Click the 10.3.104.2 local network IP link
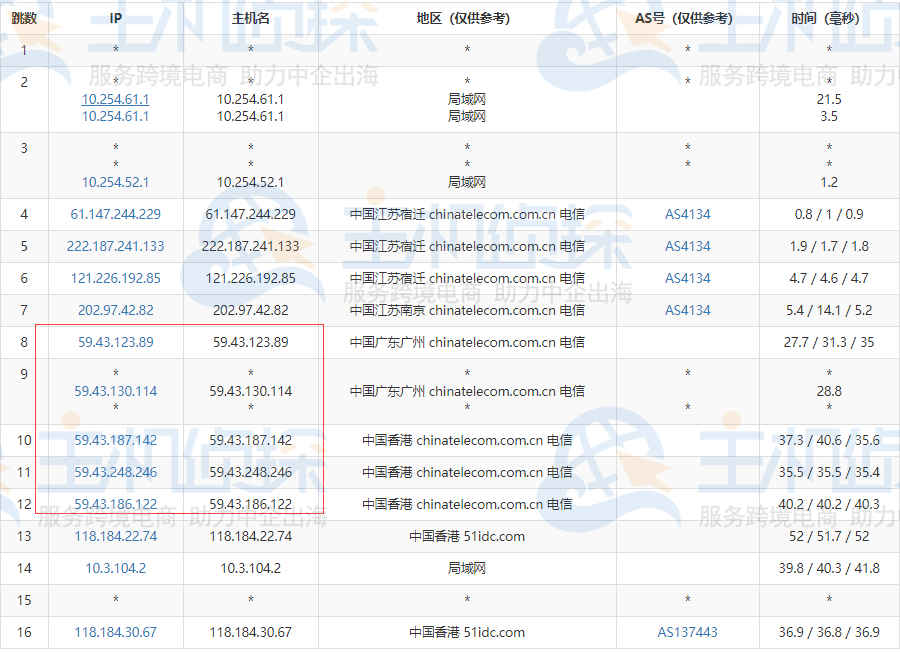The width and height of the screenshot is (900, 653). (115, 568)
